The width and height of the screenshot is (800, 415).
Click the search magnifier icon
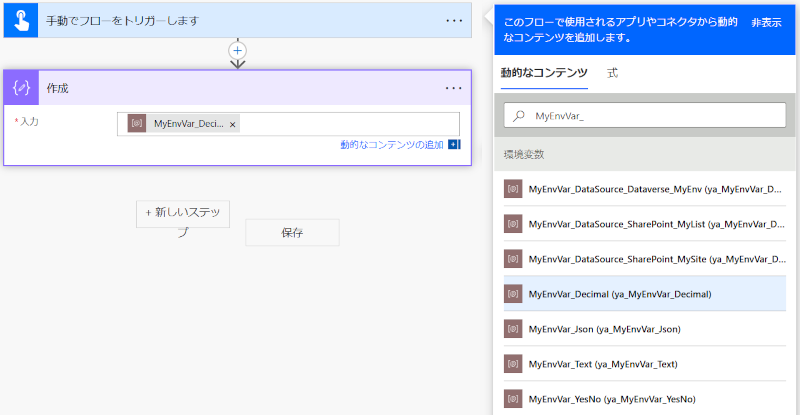tap(519, 116)
